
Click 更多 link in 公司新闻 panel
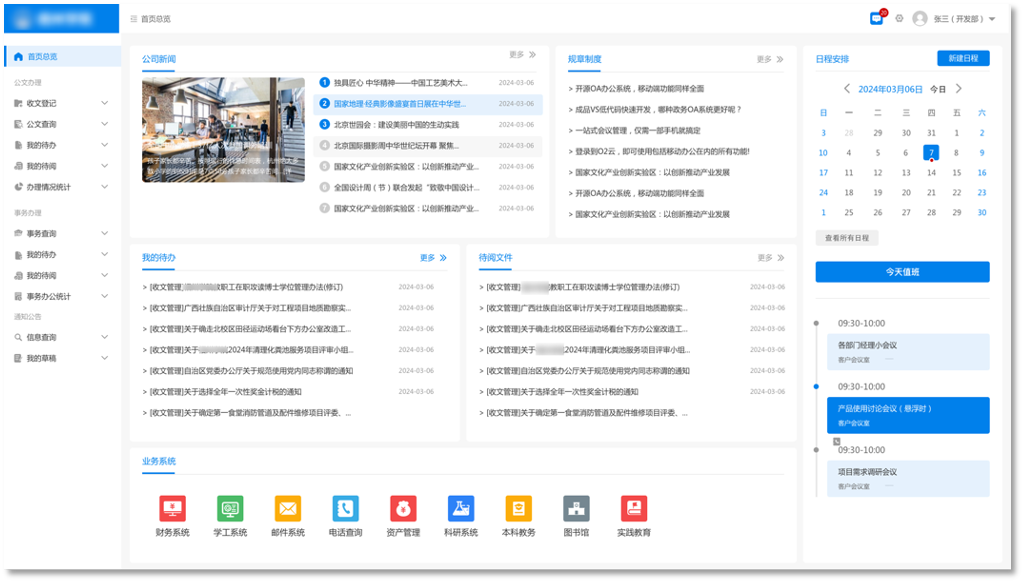click(x=522, y=54)
